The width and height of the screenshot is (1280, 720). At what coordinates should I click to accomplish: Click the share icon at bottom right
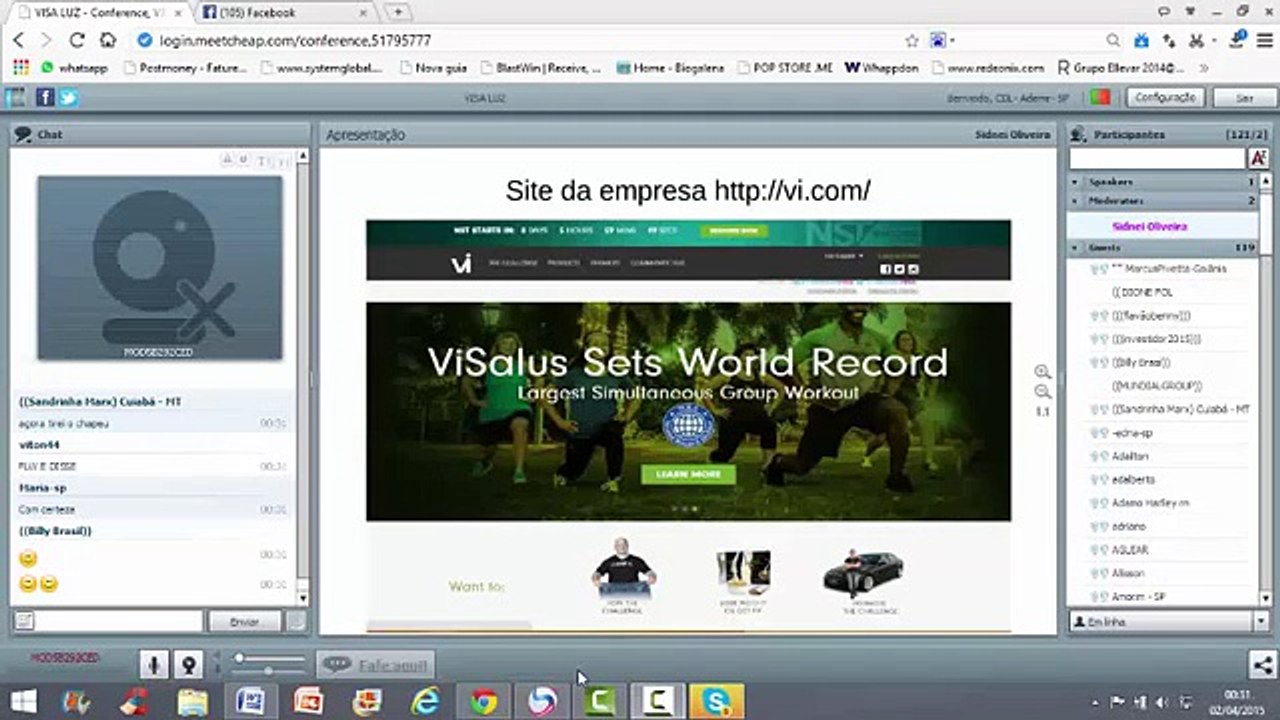tap(1262, 664)
